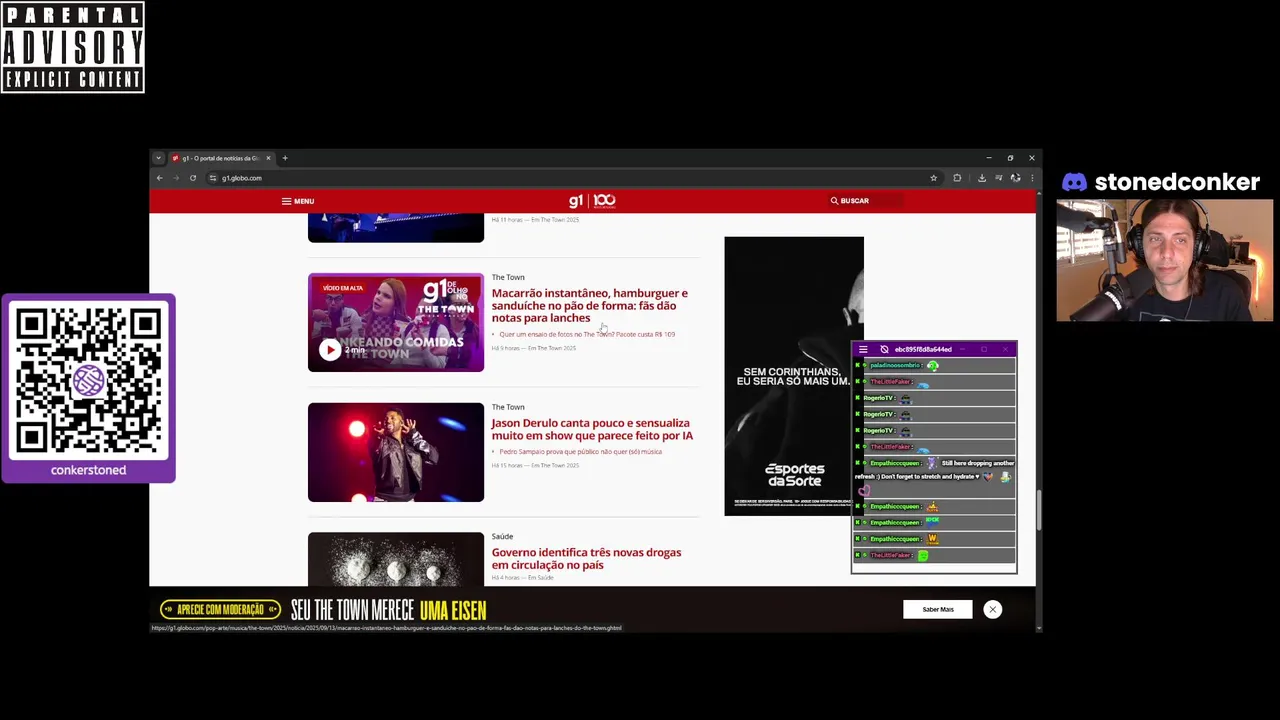Click paladinoosombrio username in chat
1280x720 pixels.
click(894, 365)
